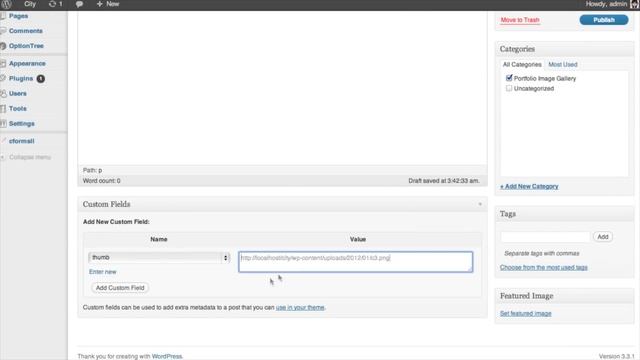Click + Add New Category link
This screenshot has width=640, height=360.
529,187
